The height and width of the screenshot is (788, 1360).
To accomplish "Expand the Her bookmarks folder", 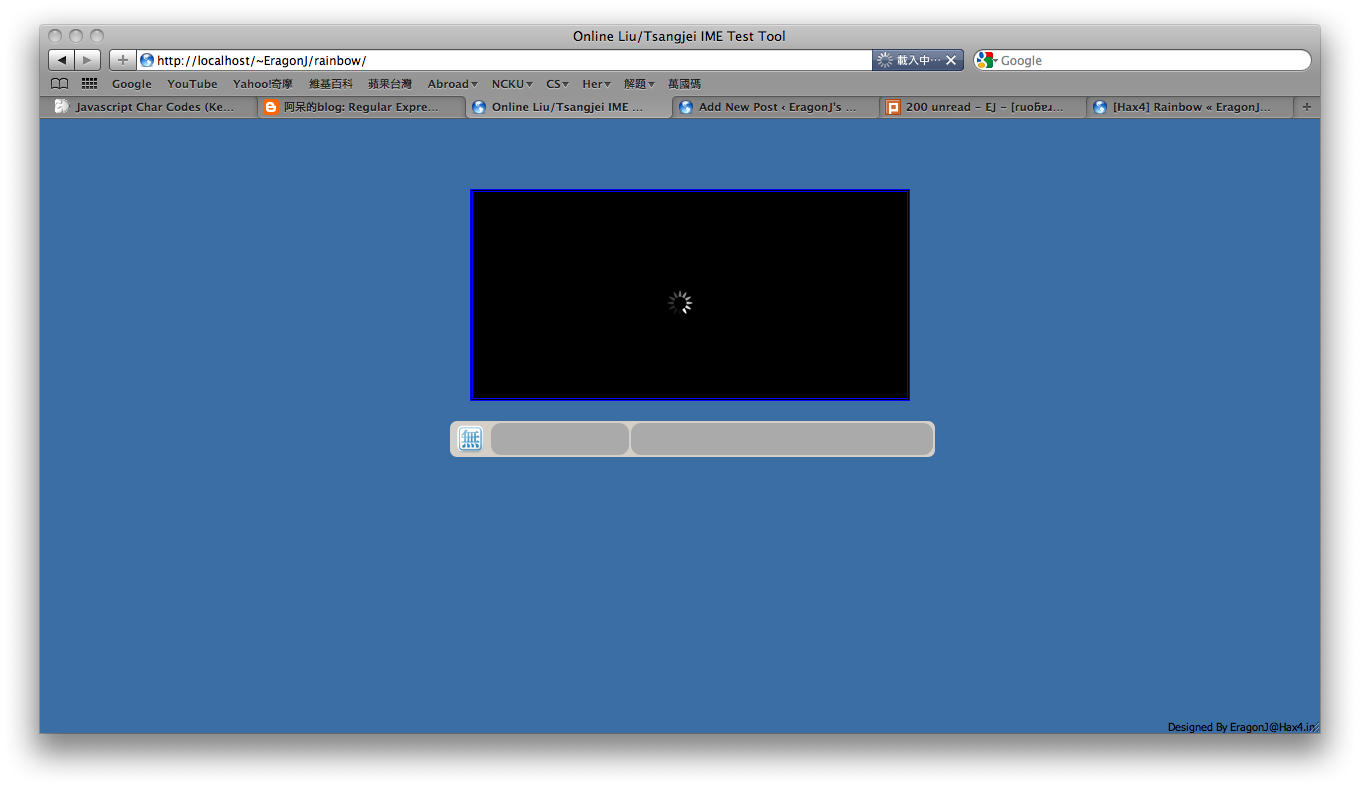I will tap(596, 84).
